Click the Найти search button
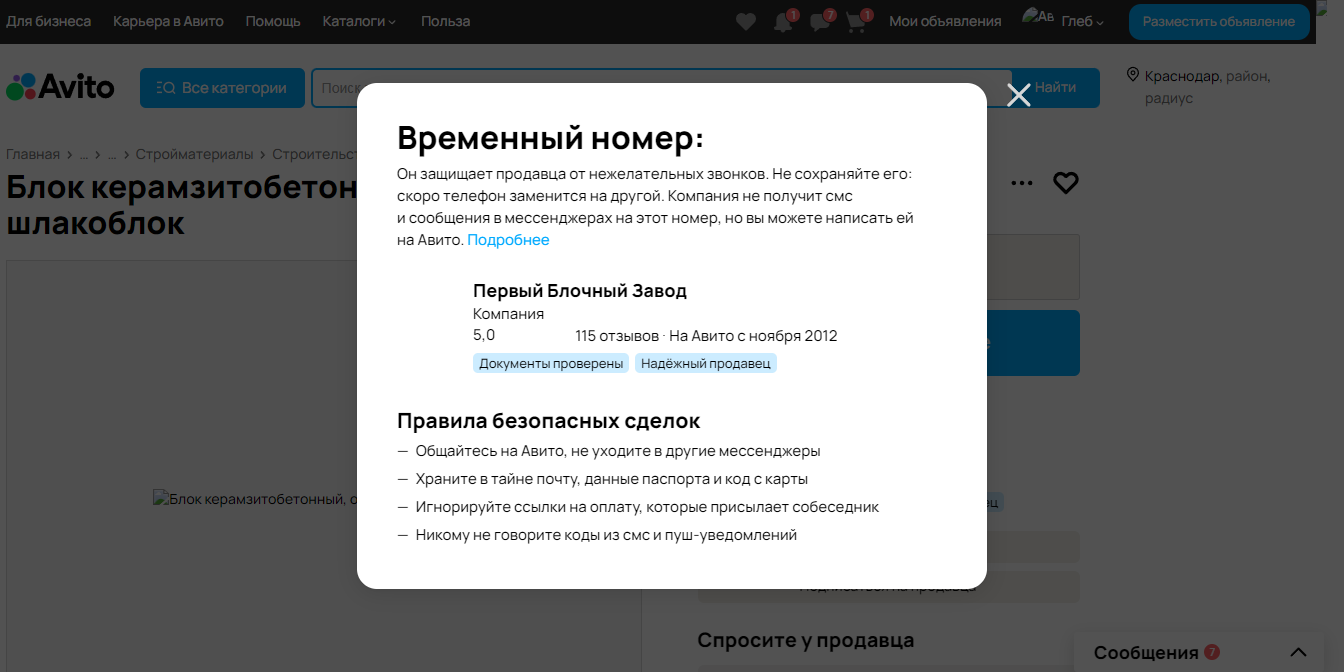1344x672 pixels. pos(1056,88)
